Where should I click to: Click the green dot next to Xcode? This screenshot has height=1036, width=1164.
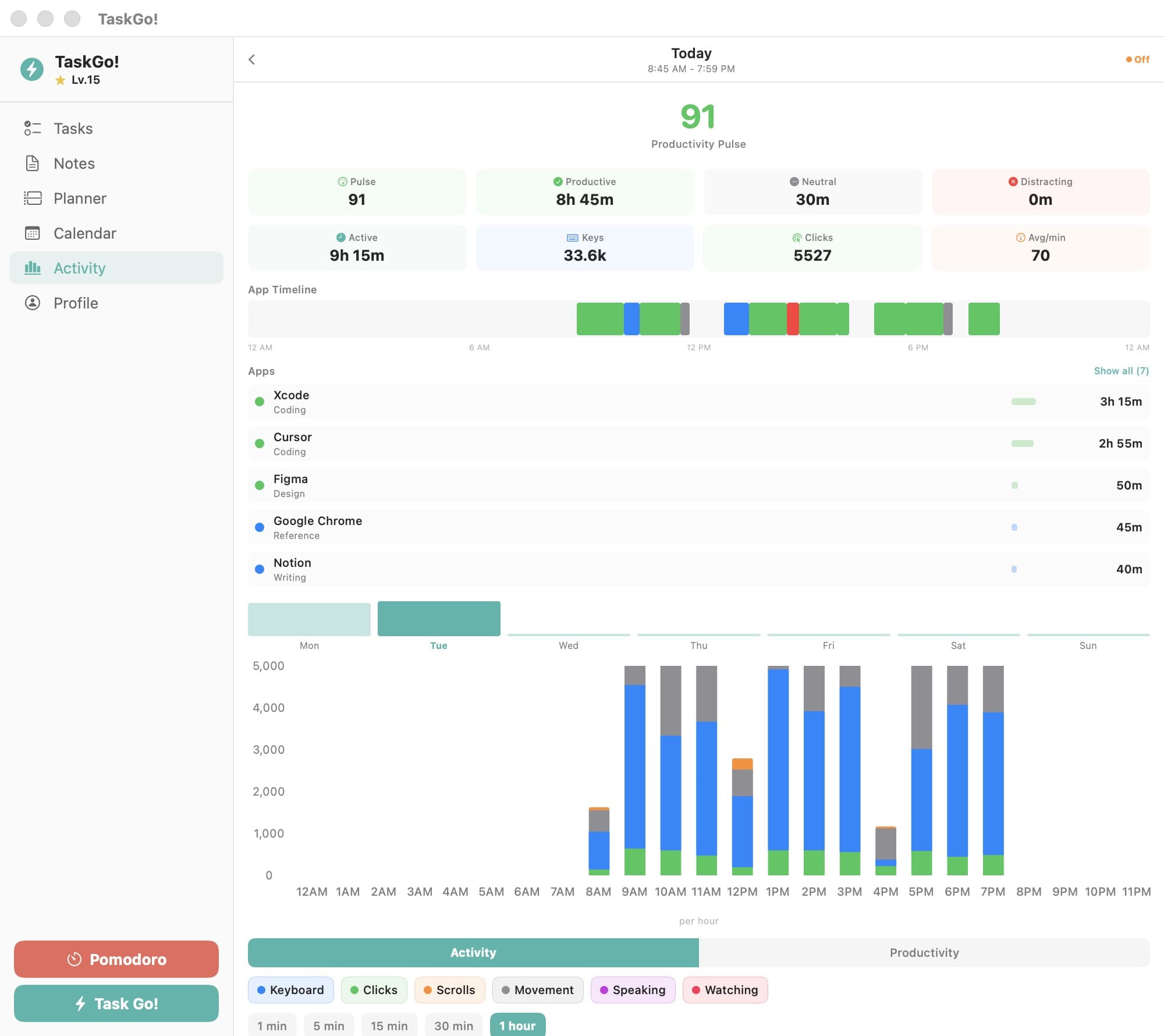click(x=260, y=402)
